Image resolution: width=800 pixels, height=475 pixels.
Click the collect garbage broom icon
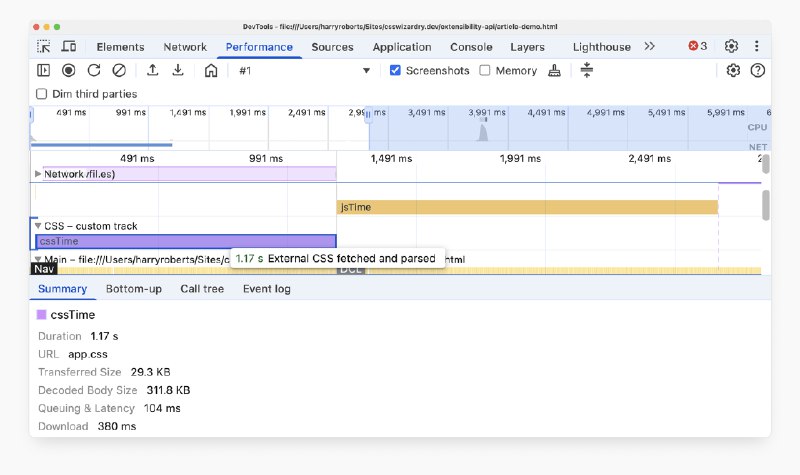(556, 70)
